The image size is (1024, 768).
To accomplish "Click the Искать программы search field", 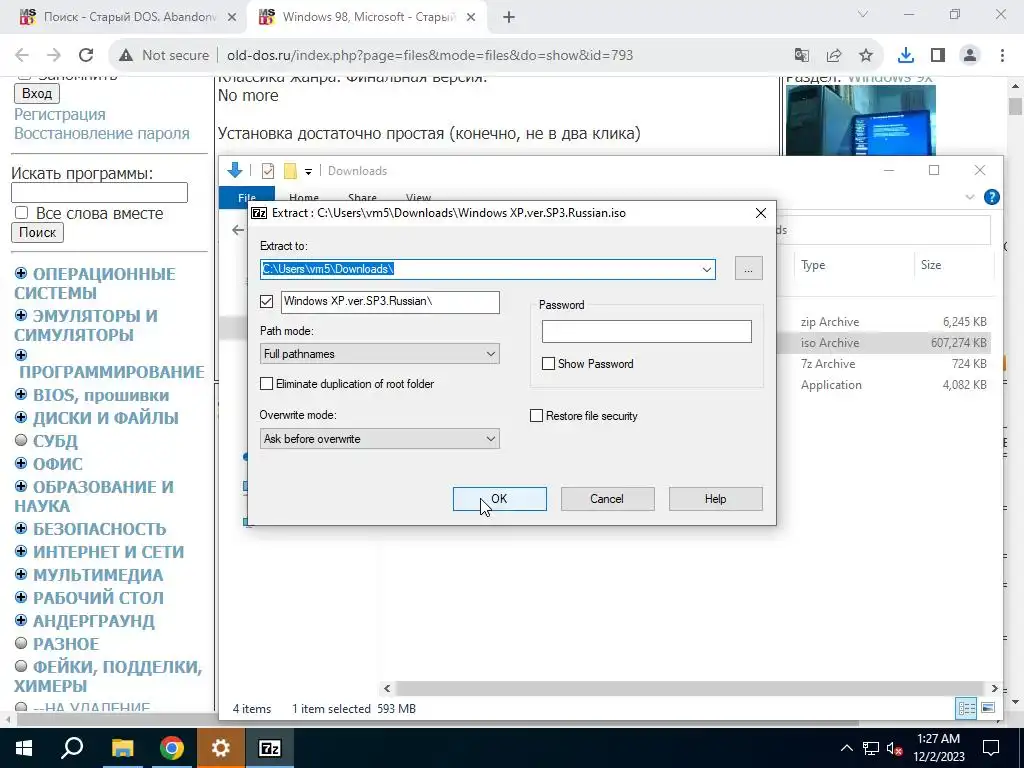I will [x=99, y=193].
